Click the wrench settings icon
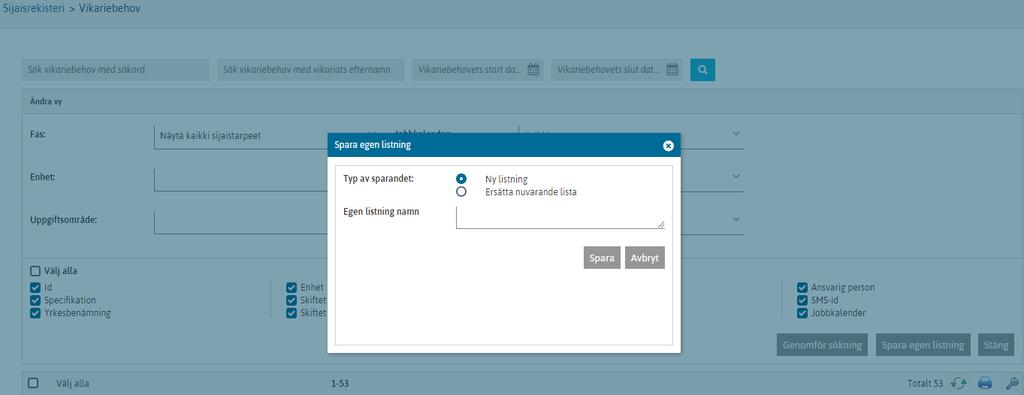1024x395 pixels. pos(1012,384)
